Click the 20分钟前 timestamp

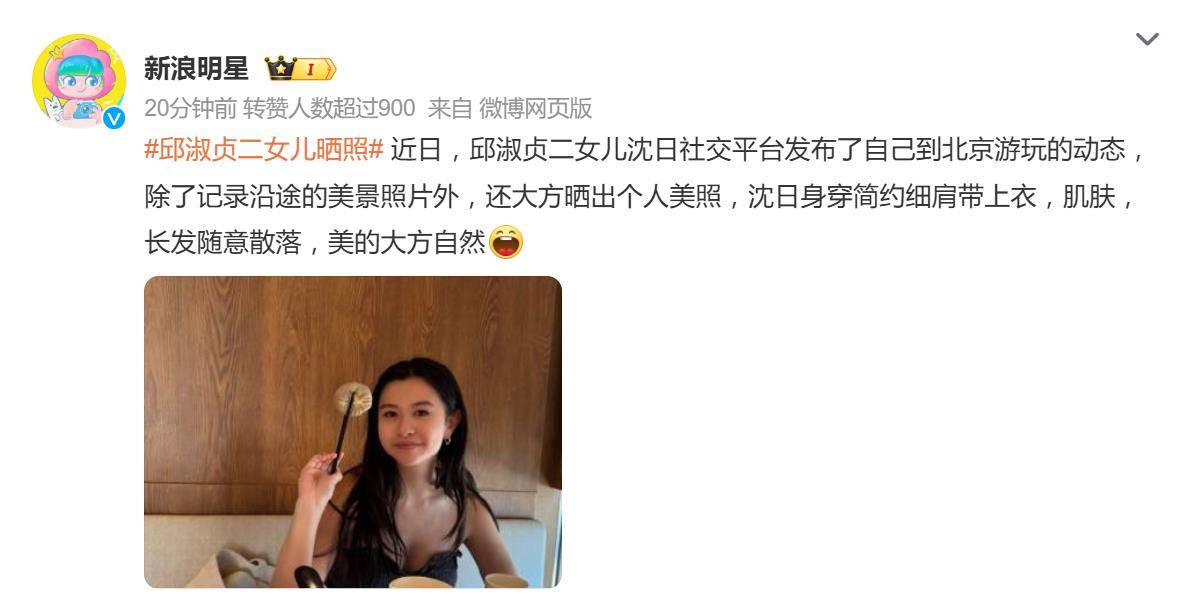click(190, 108)
